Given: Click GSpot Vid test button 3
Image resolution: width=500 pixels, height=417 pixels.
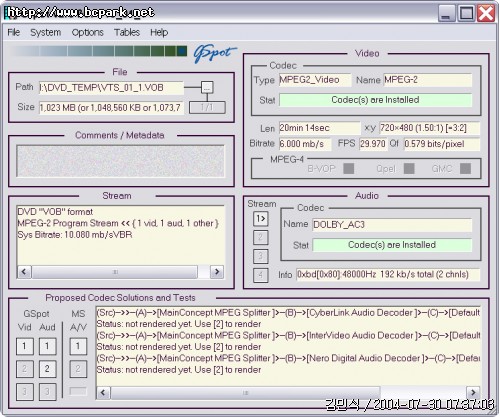Looking at the screenshot, I should point(25,392).
